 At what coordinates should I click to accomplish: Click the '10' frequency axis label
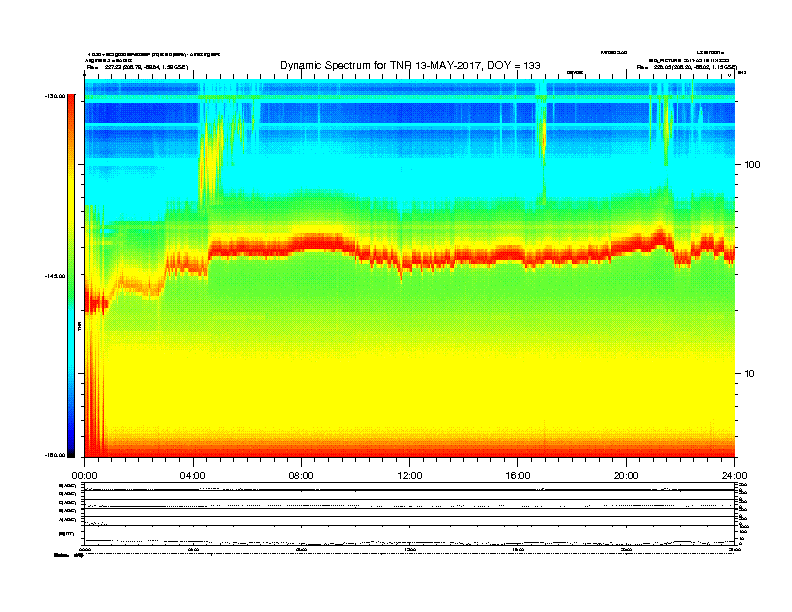[750, 374]
